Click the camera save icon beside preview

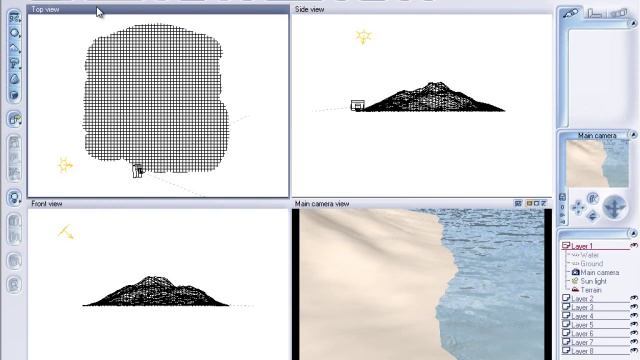tap(562, 197)
